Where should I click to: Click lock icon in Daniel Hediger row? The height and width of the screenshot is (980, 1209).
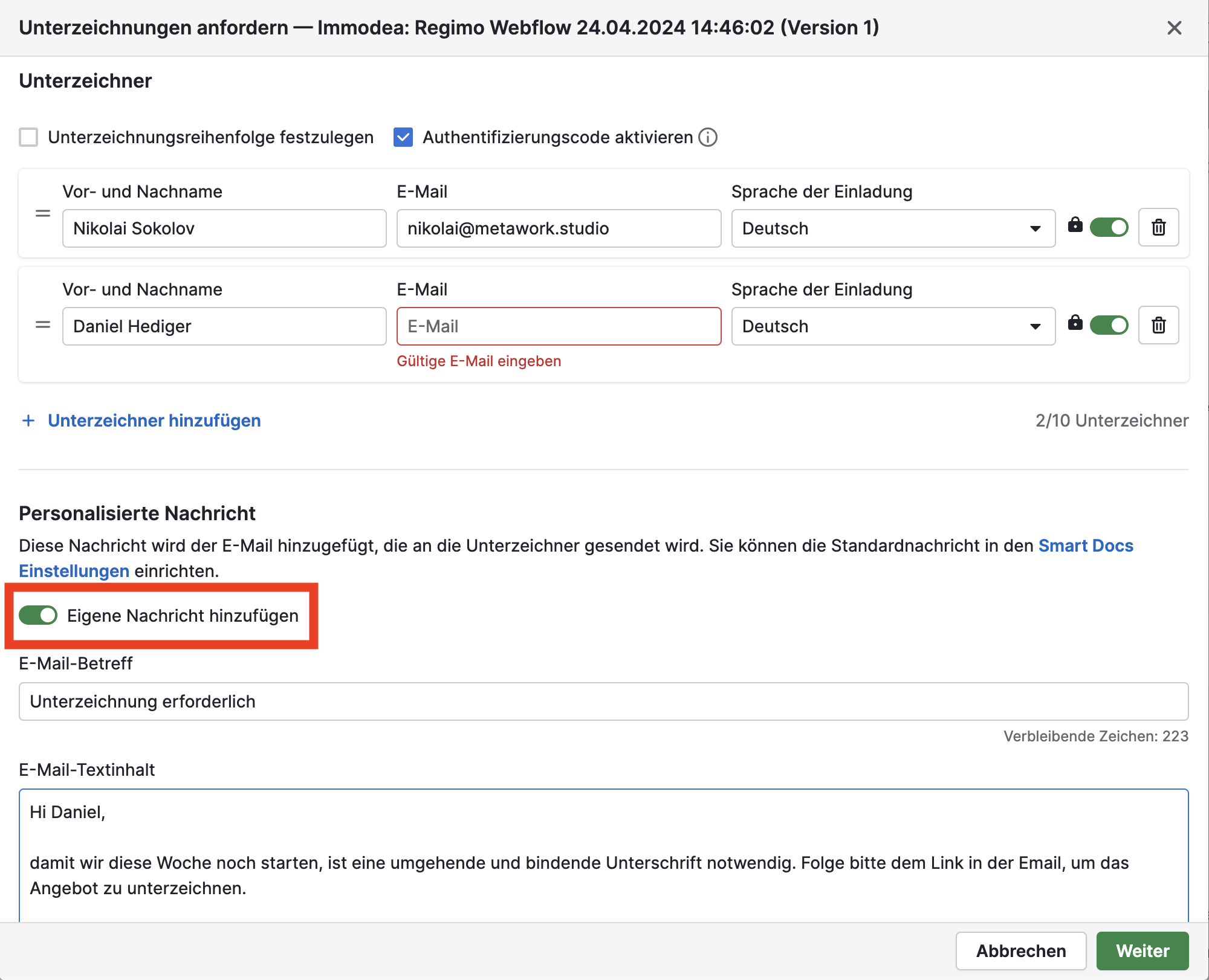point(1075,323)
